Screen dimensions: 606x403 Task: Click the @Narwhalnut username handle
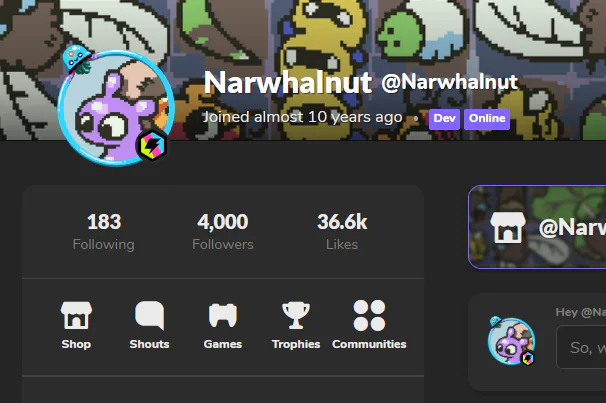(x=449, y=82)
